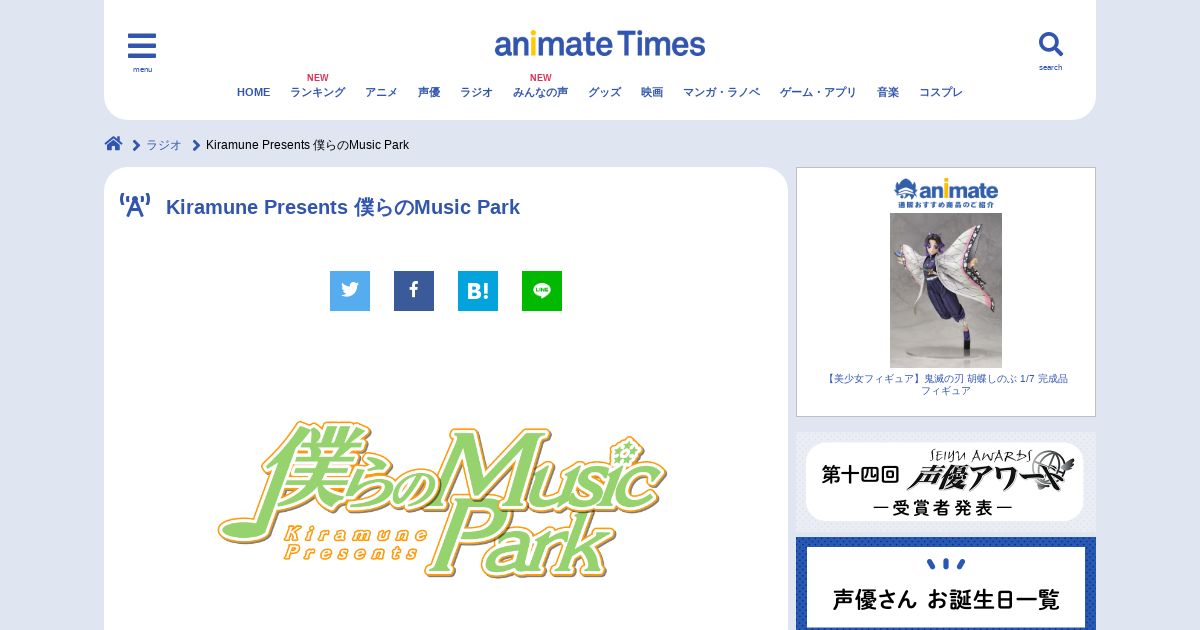Click the animate shop banner logo
Image resolution: width=1200 pixels, height=630 pixels.
pos(946,192)
